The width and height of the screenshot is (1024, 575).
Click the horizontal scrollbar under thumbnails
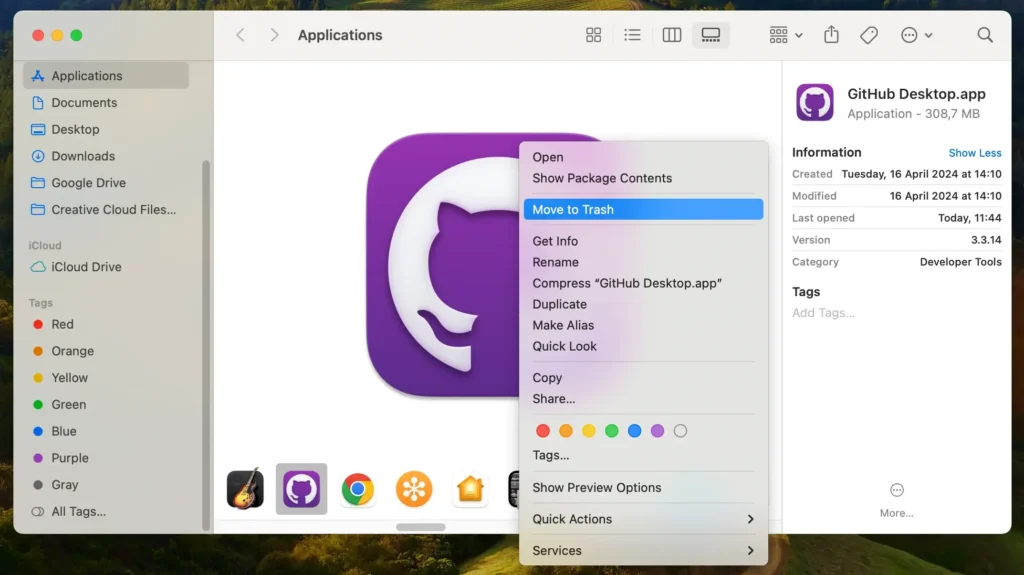421,527
